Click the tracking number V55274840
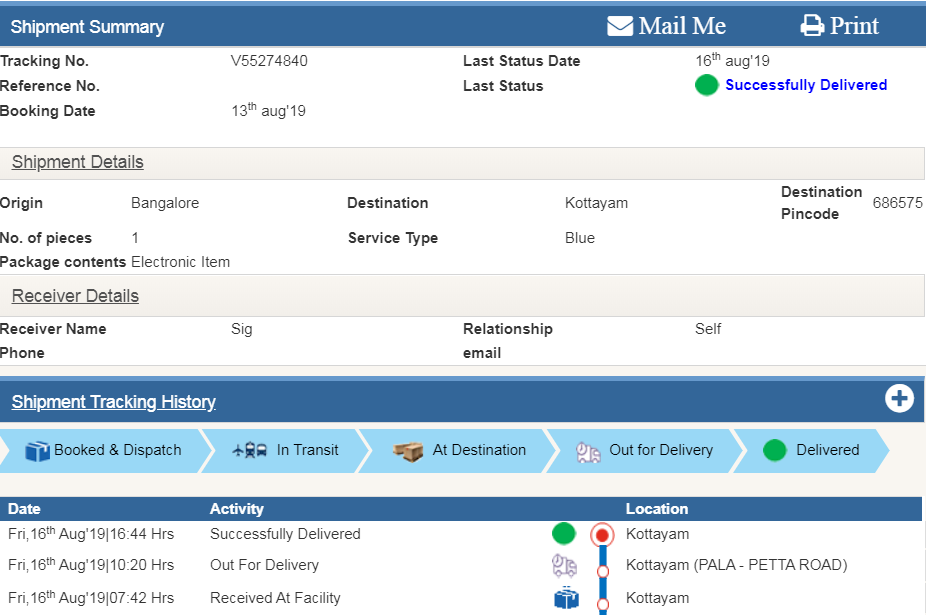Image resolution: width=926 pixels, height=615 pixels. tap(269, 61)
